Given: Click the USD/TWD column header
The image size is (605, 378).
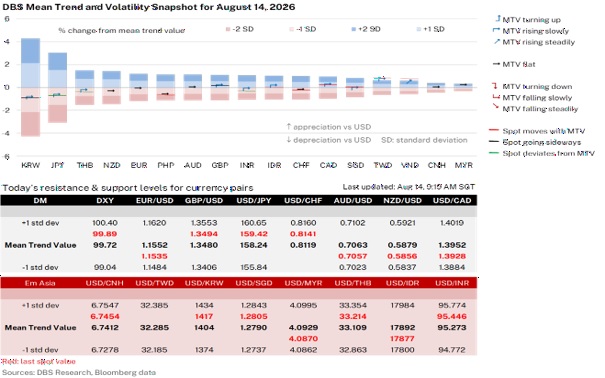Looking at the screenshot, I should pos(154,283).
